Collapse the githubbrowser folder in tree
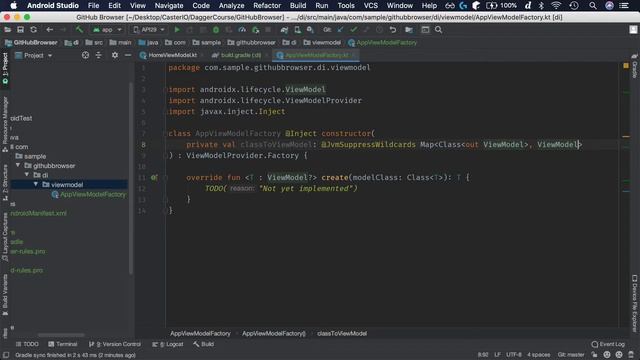 click(x=18, y=165)
